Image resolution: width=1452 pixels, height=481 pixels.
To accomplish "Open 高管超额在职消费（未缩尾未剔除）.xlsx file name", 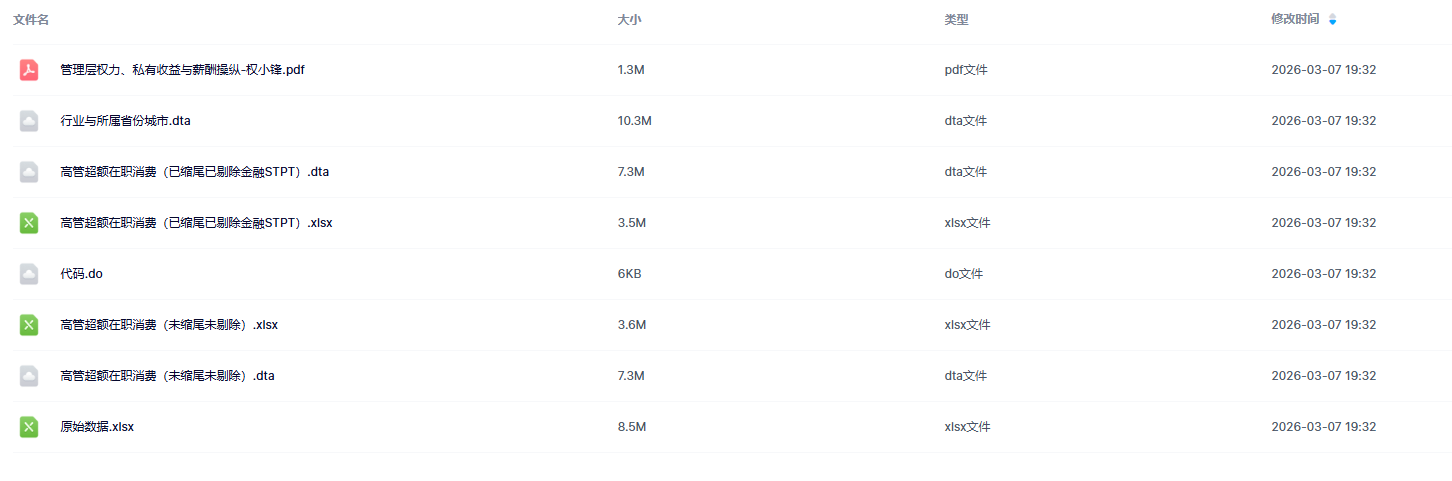I will point(169,325).
